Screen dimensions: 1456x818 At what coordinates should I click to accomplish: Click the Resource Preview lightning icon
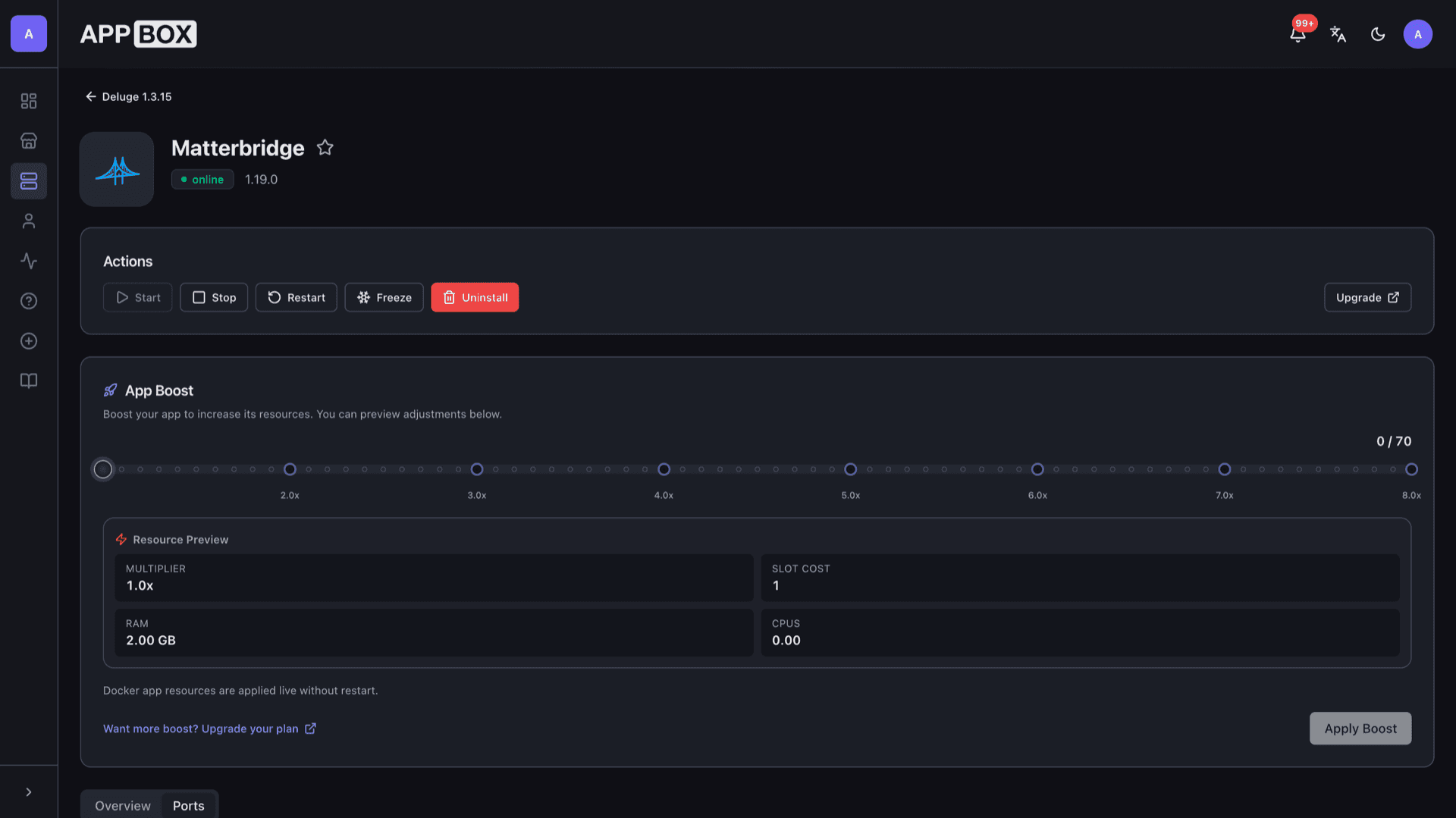(x=121, y=540)
